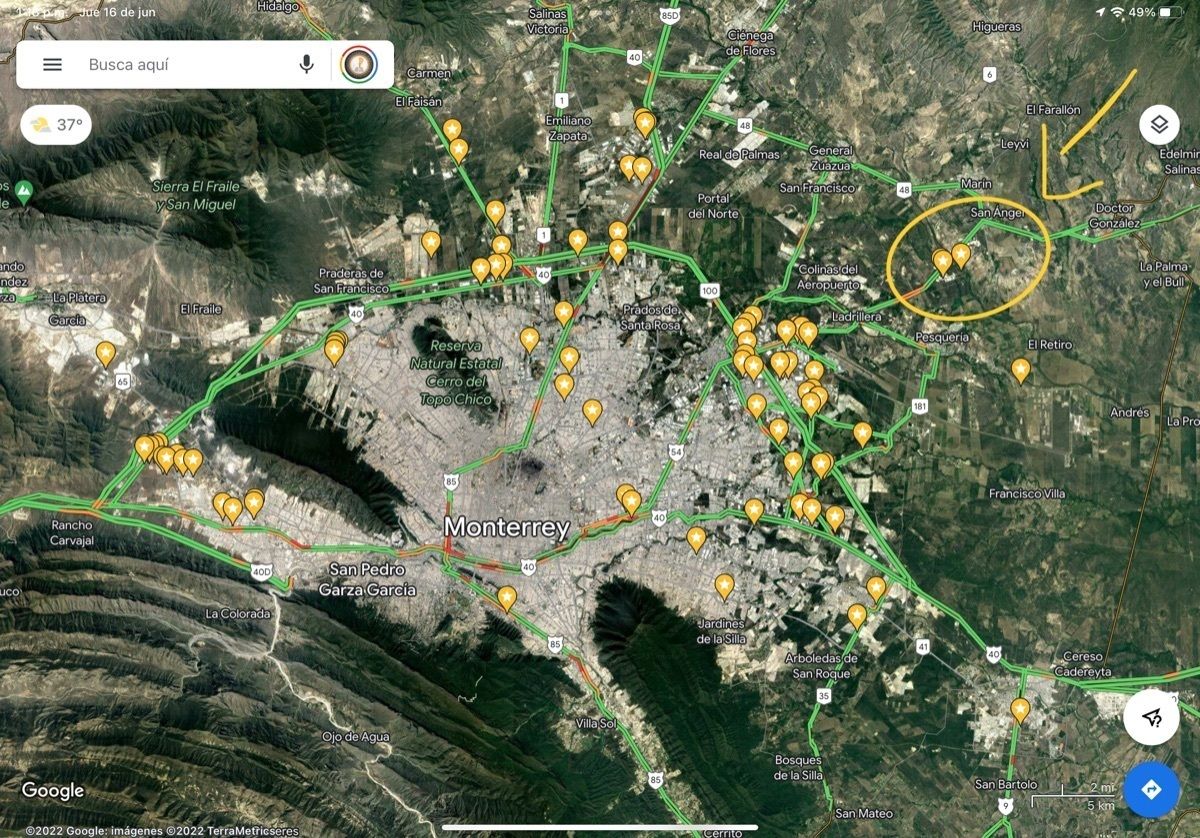This screenshot has width=1200, height=838.
Task: Tap the star pin above Jardines de la Silla
Action: pyautogui.click(x=724, y=585)
